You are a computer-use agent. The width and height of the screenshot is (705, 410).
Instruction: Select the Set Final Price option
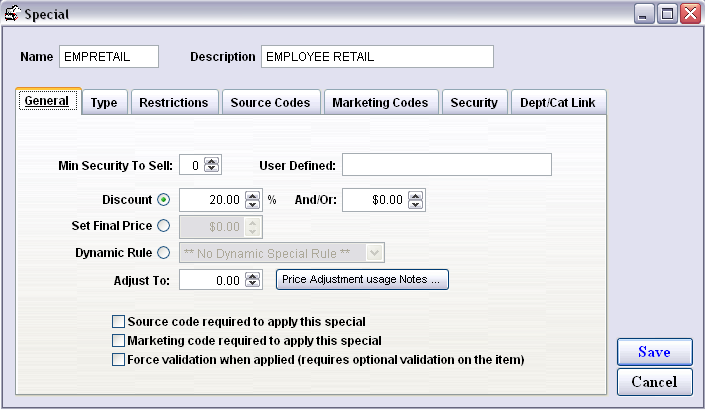[x=164, y=226]
